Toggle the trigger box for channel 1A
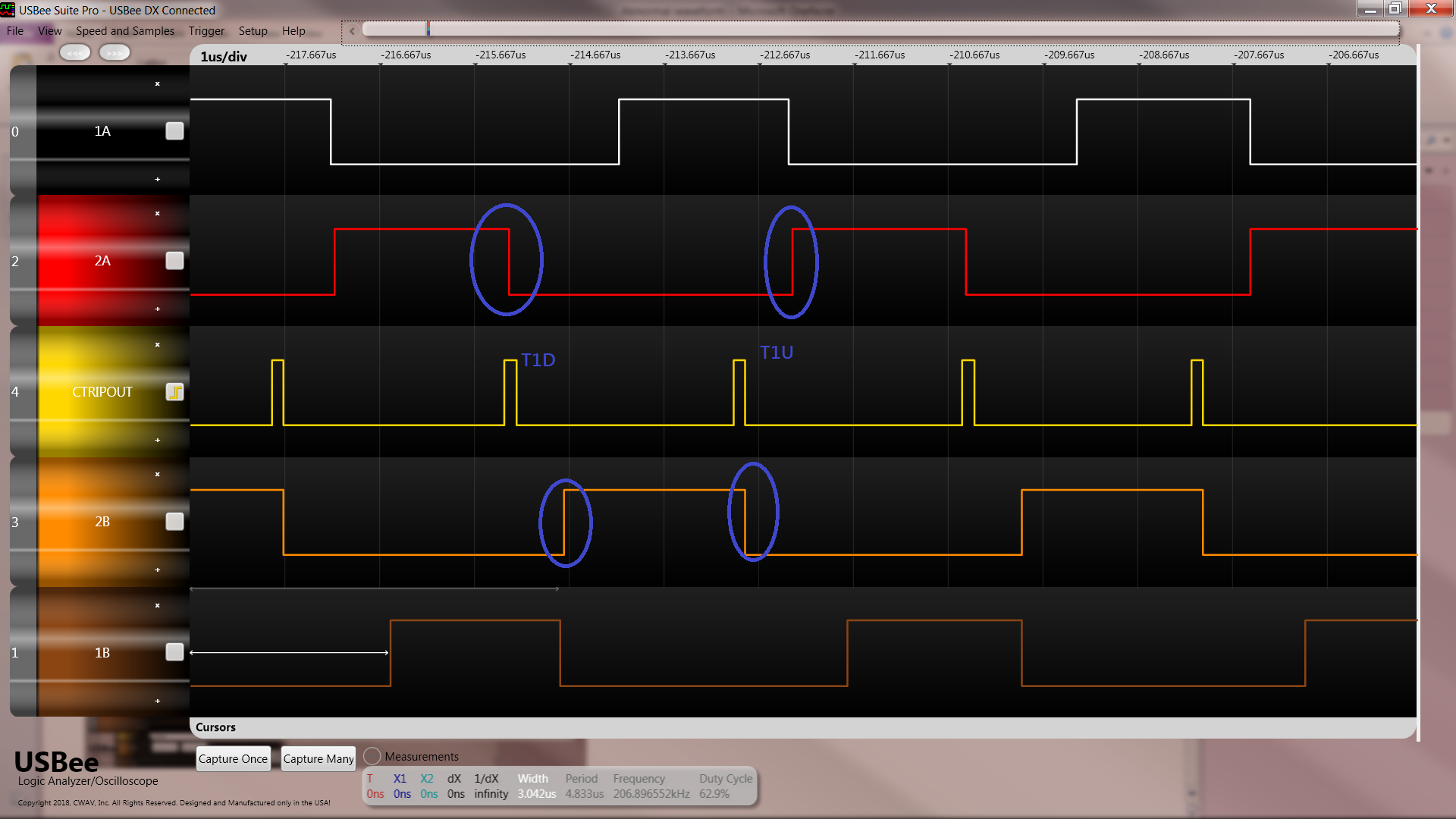This screenshot has height=819, width=1456. coord(175,131)
